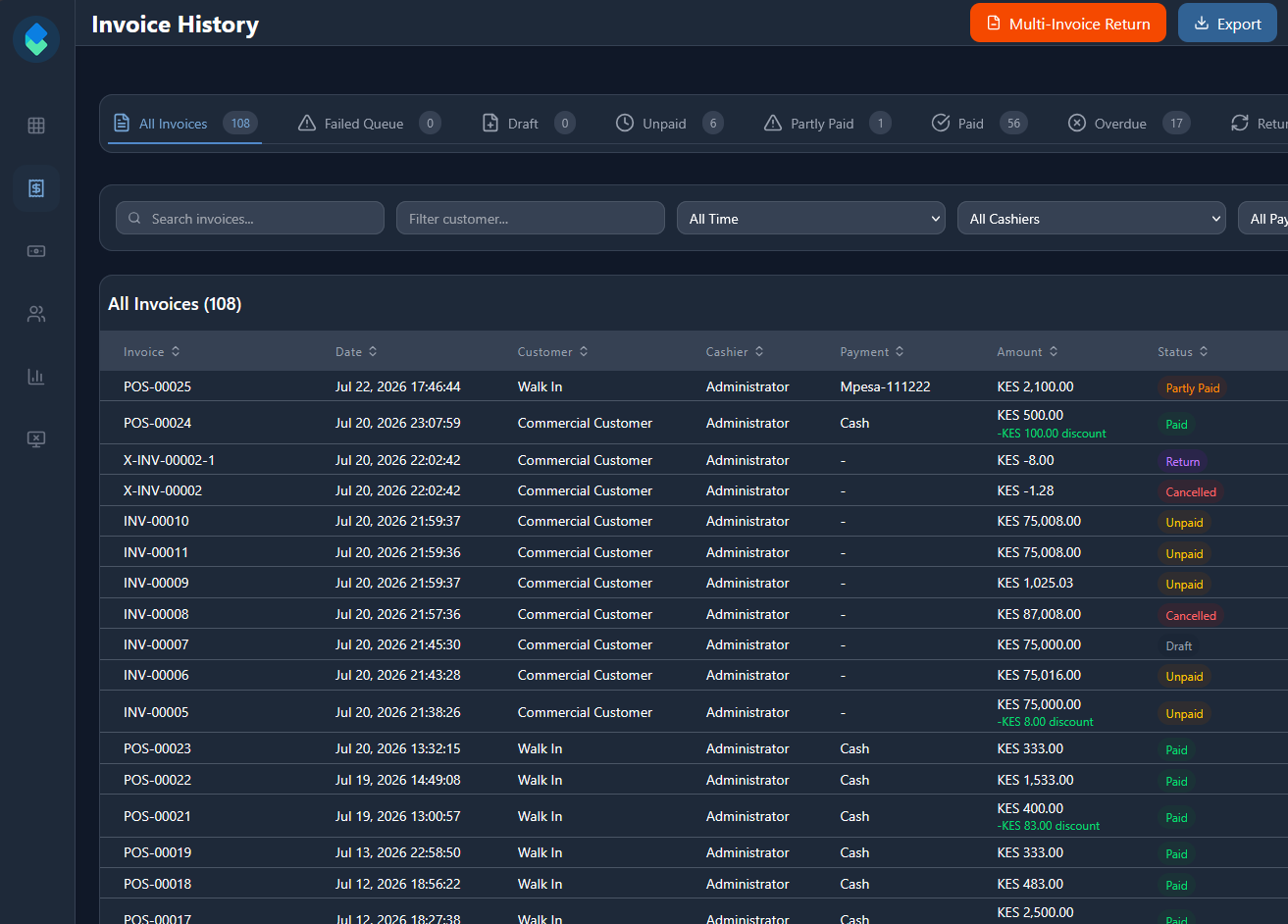Screen dimensions: 1288x924
Task: Click date Jul 22, 2026 17:46:44
Action: pyautogui.click(x=398, y=386)
